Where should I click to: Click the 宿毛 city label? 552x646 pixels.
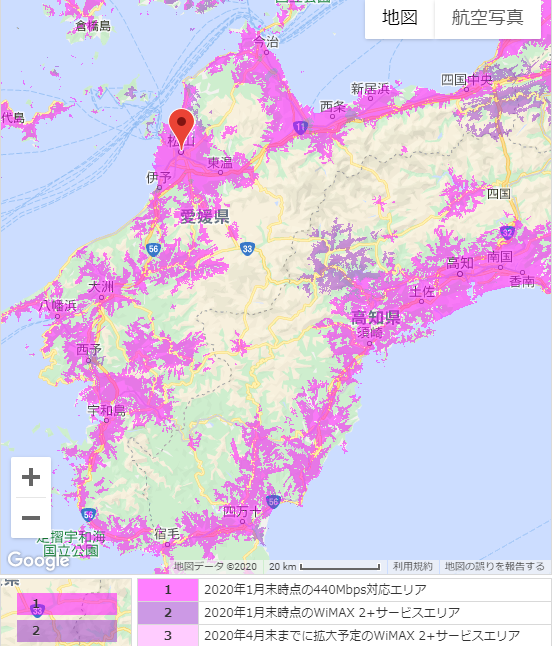(167, 534)
